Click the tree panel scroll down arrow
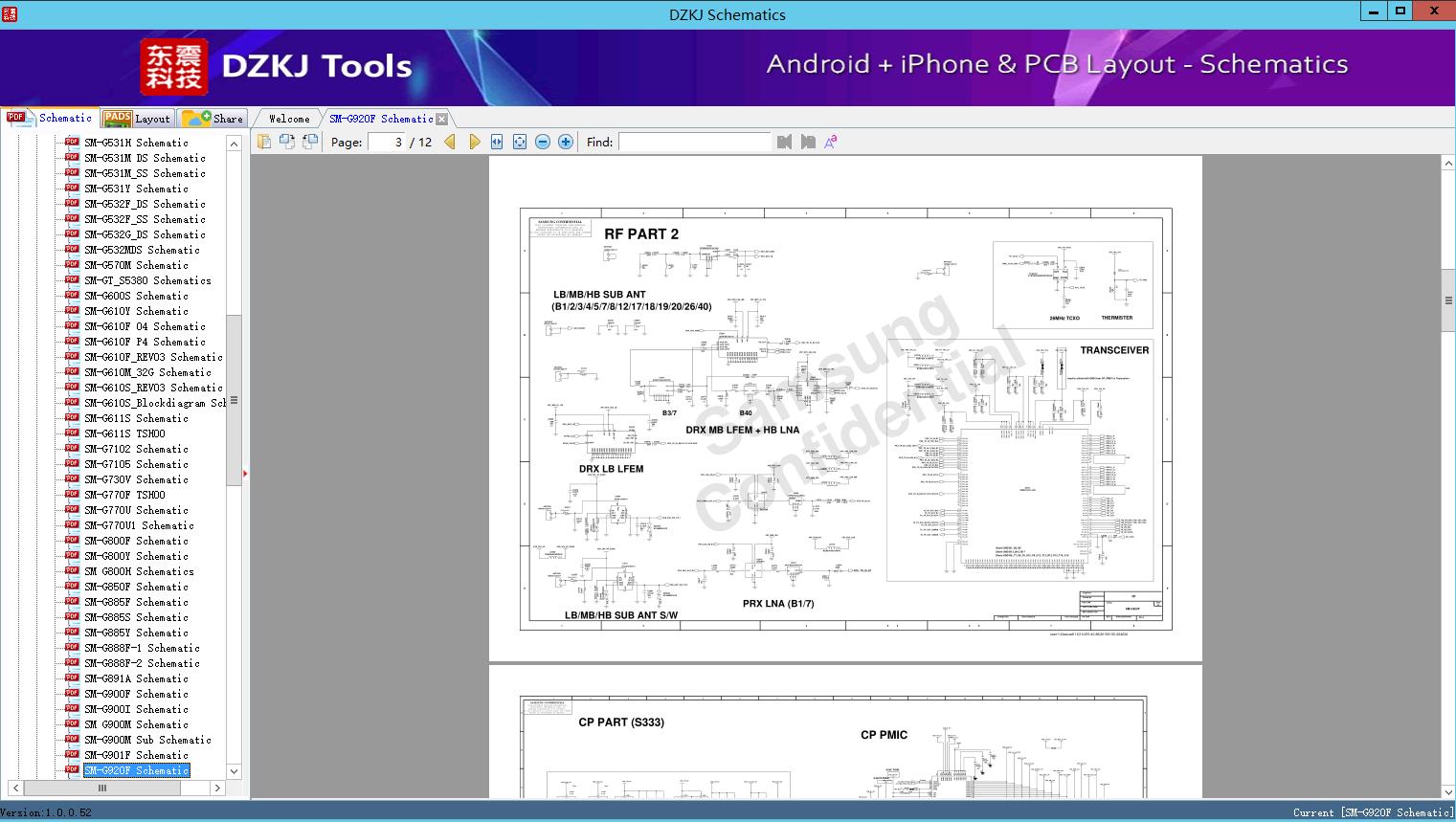Image resolution: width=1456 pixels, height=822 pixels. click(x=234, y=771)
